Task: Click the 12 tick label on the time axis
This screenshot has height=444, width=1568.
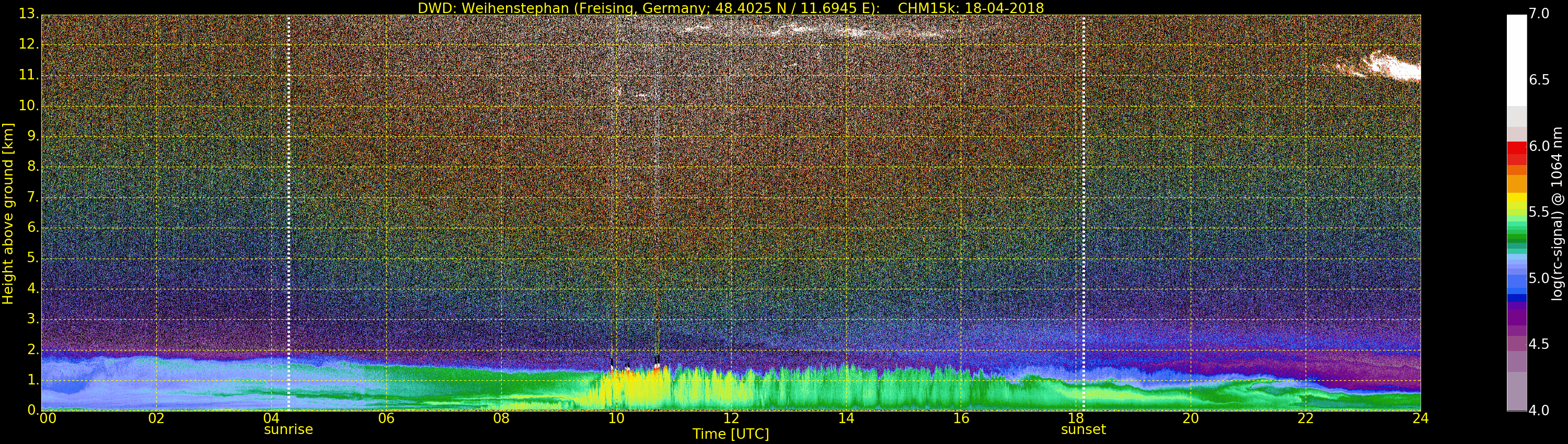Action: click(x=731, y=418)
